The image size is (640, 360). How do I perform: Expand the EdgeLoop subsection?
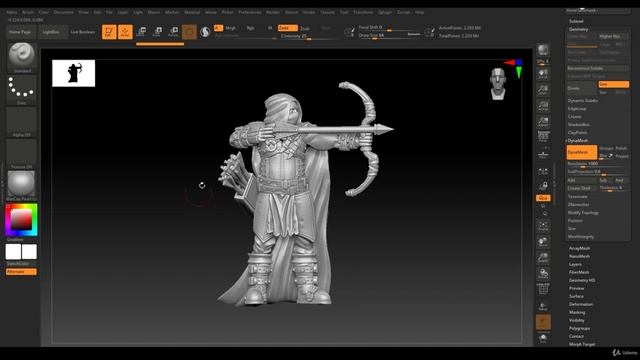click(577, 109)
